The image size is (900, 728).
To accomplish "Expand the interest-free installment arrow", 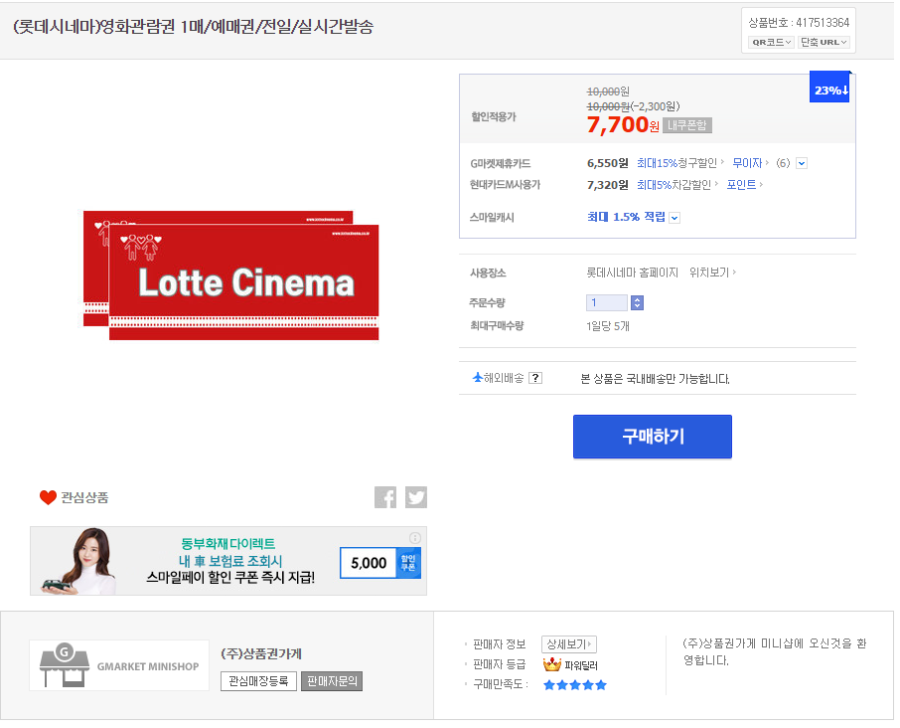I will coord(802,164).
